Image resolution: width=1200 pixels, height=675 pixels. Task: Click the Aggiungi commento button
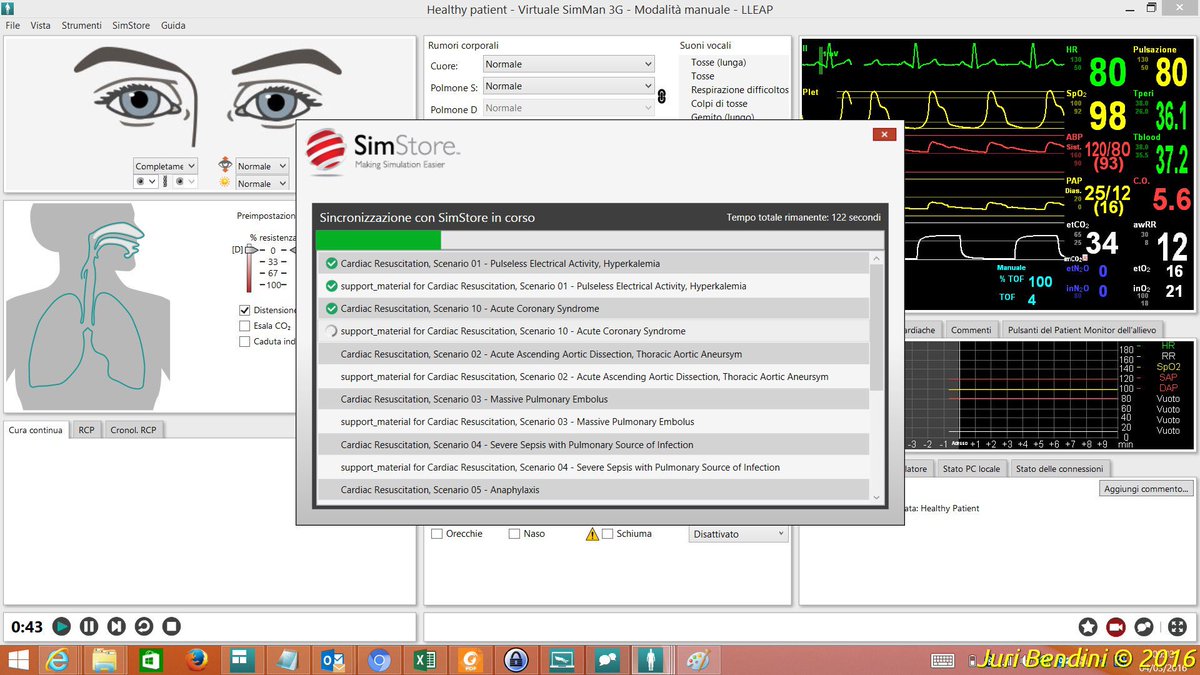pyautogui.click(x=1147, y=489)
